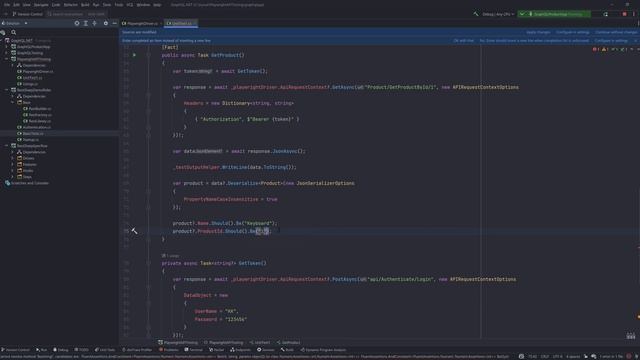Image resolution: width=640 pixels, height=360 pixels.
Task: Open the Problems tool window
Action: point(169,350)
